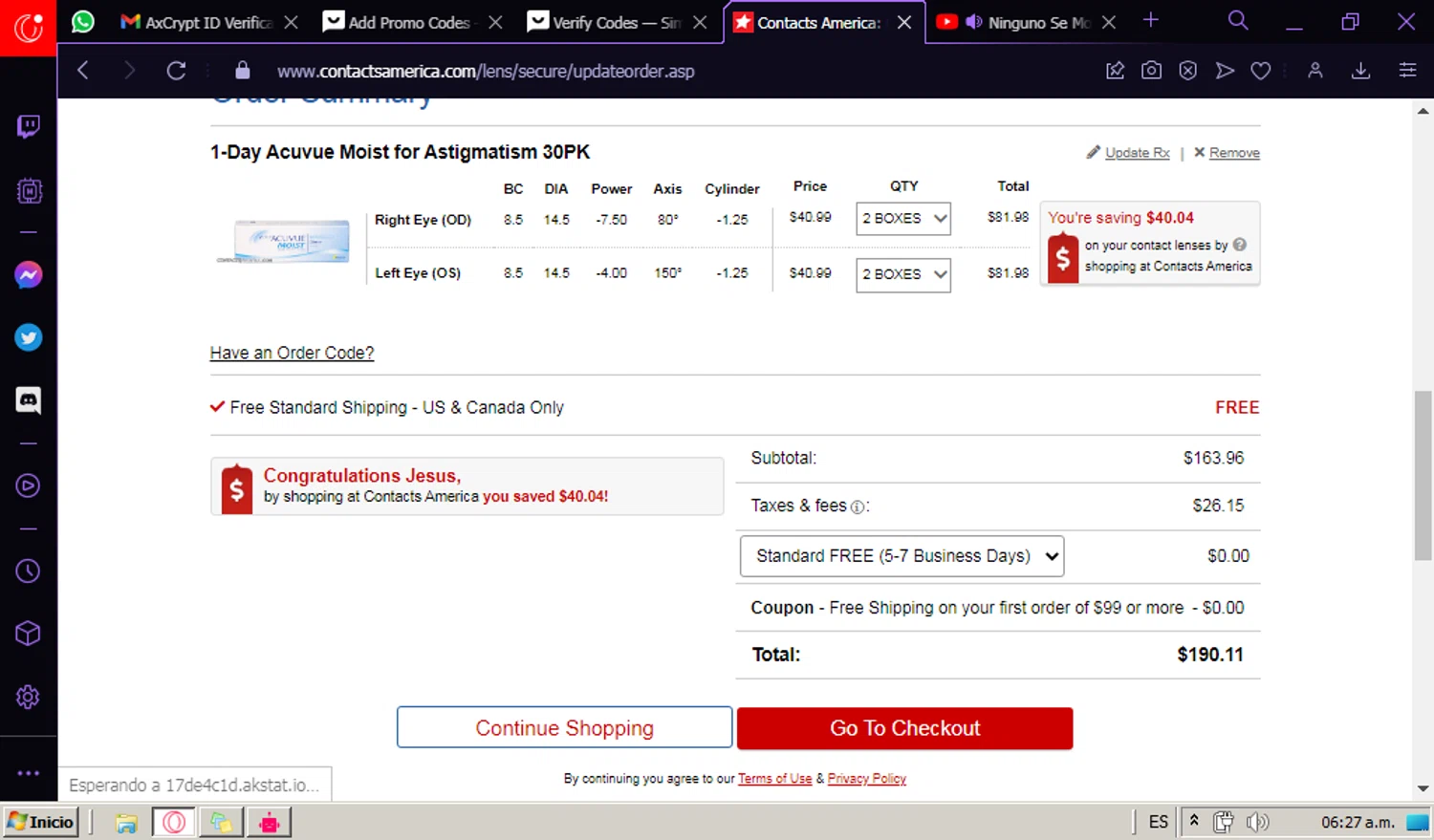This screenshot has height=840, width=1434.
Task: Close the Add Promo Codes tab
Action: [x=495, y=22]
